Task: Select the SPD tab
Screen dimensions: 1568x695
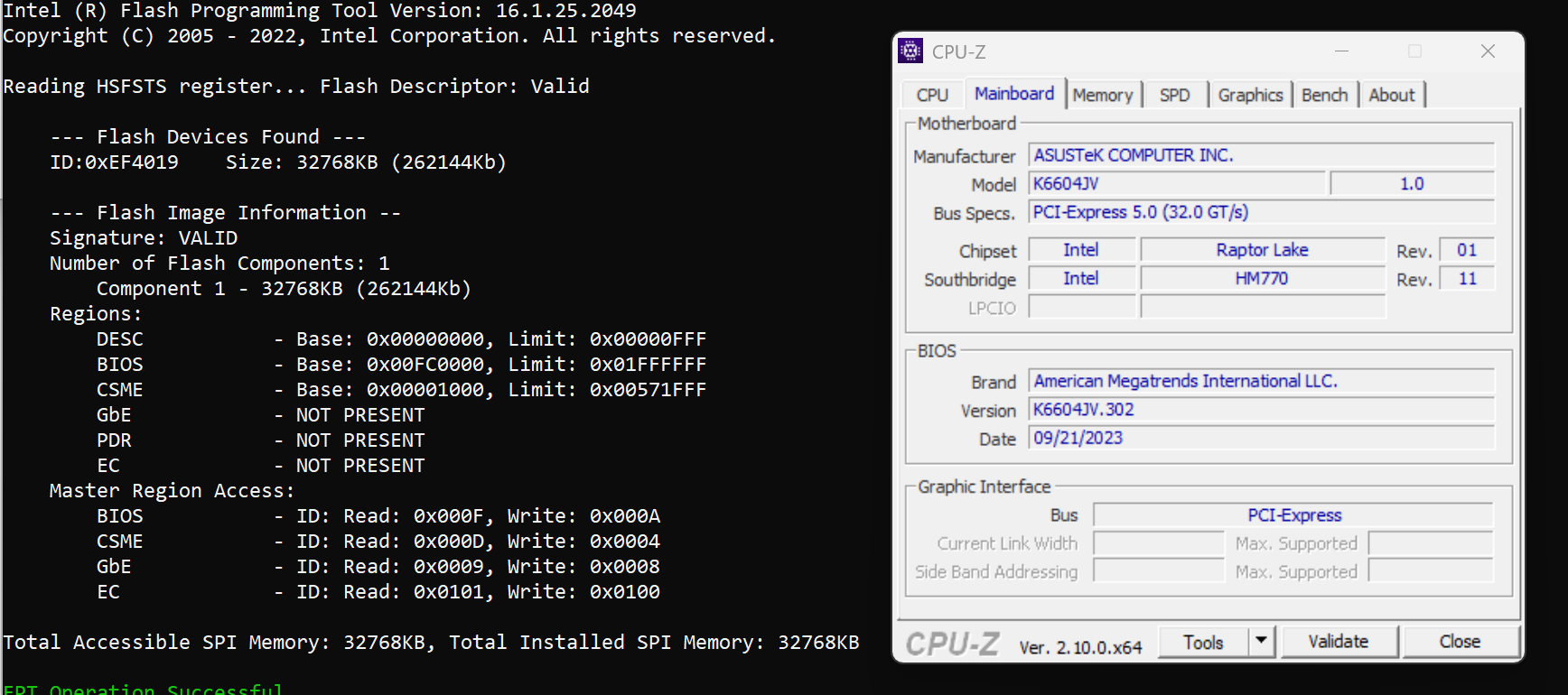Action: click(x=1175, y=95)
